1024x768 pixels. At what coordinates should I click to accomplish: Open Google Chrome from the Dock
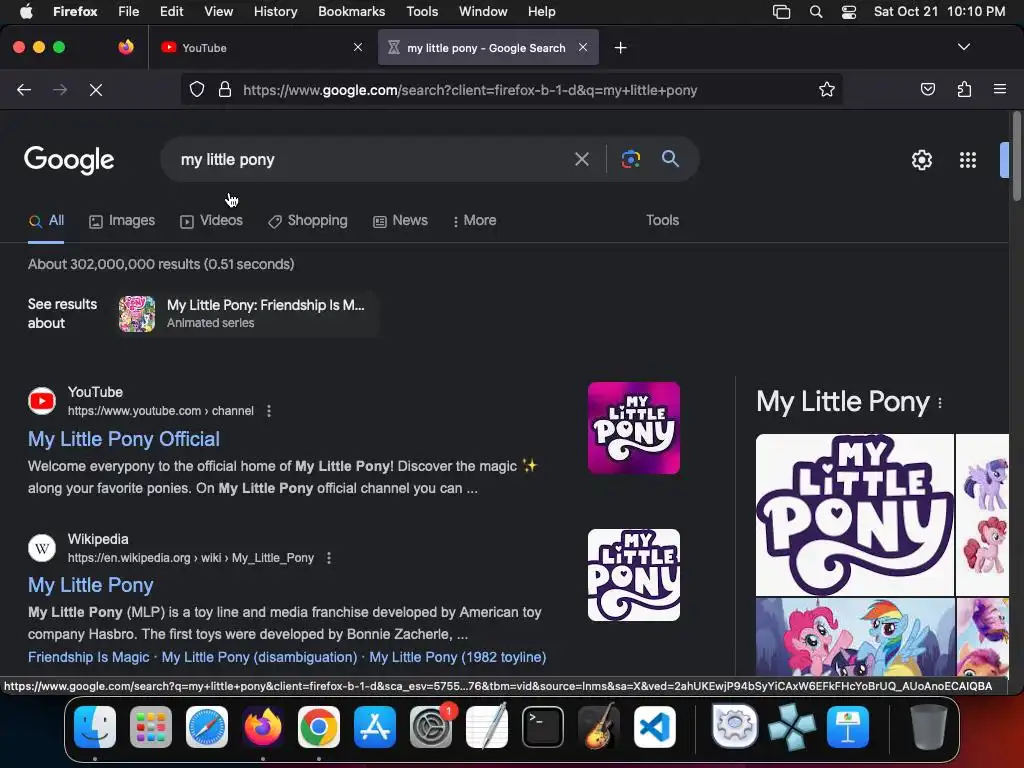click(x=319, y=727)
